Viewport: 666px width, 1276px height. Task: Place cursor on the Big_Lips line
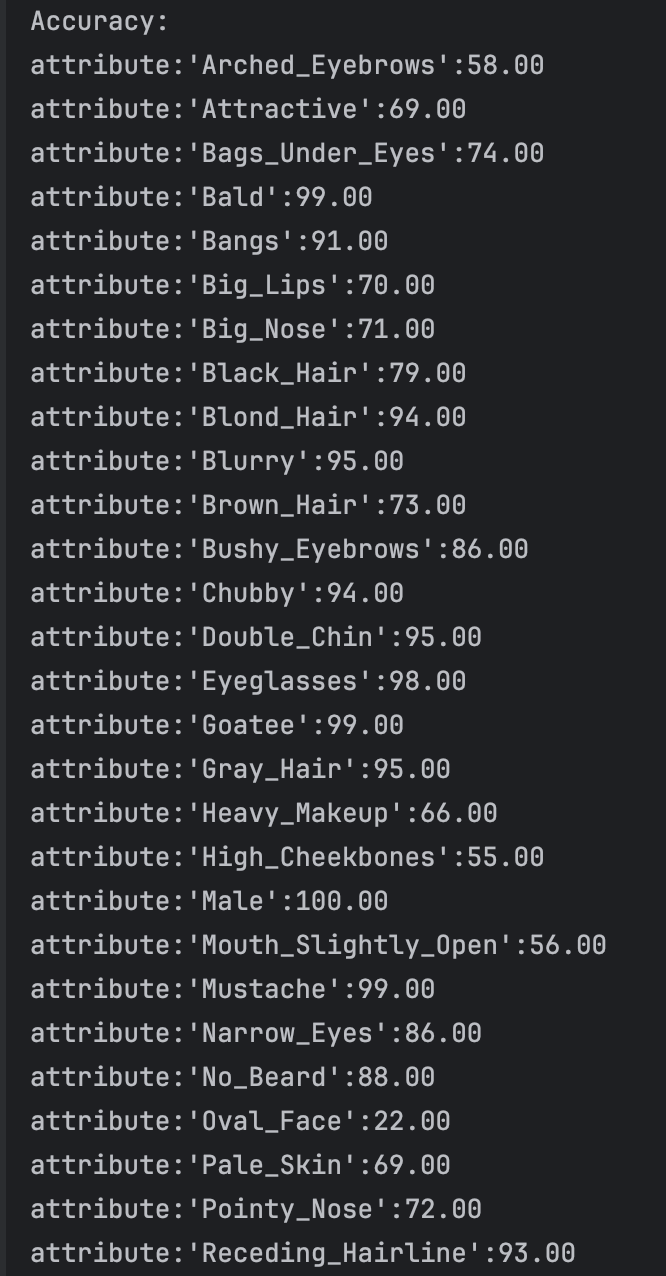(232, 285)
